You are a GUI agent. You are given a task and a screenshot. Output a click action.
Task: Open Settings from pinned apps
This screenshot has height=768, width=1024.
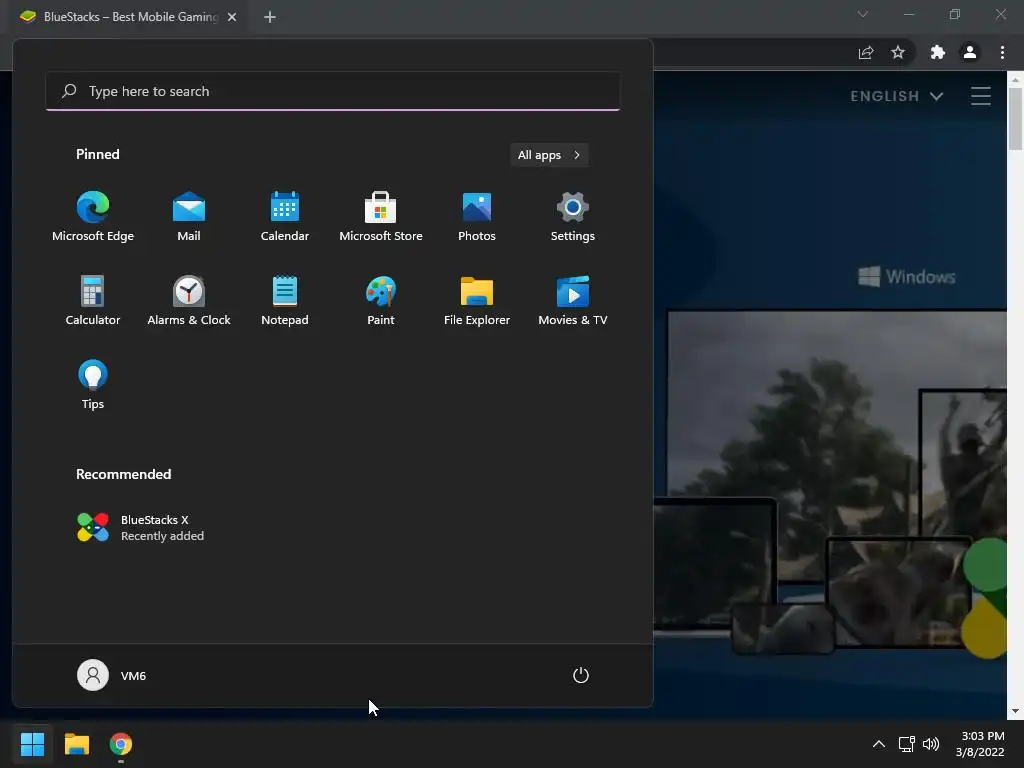click(573, 217)
